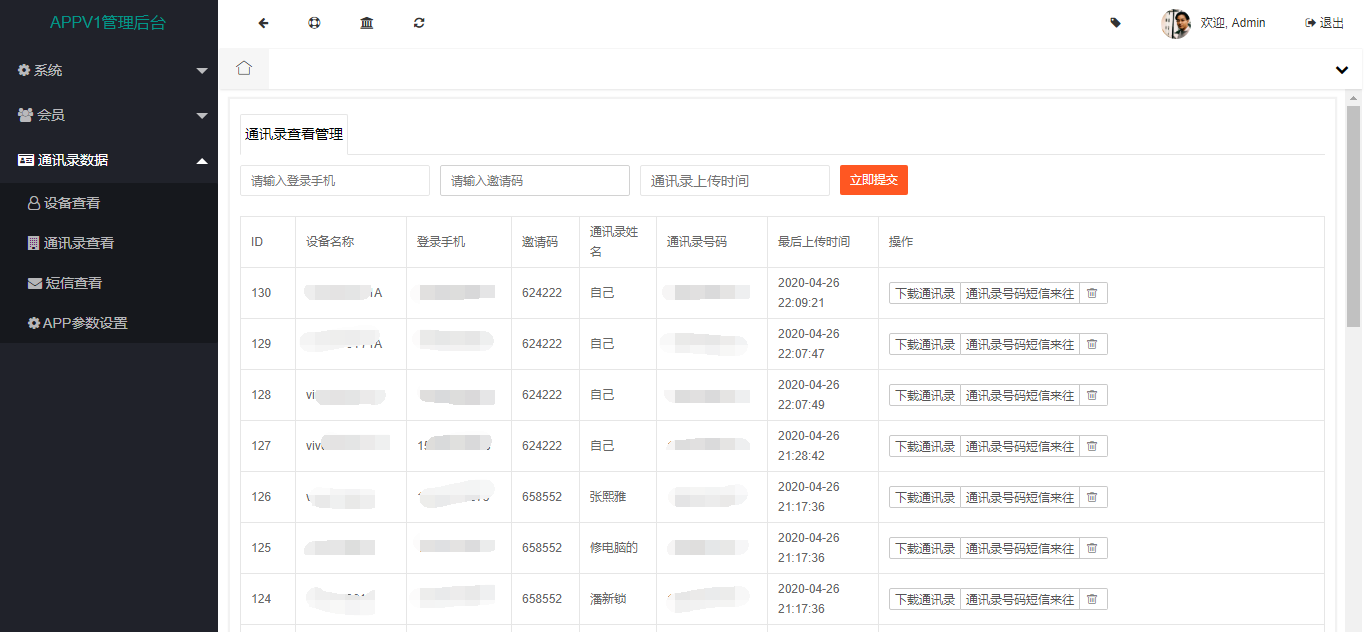The height and width of the screenshot is (632, 1364).
Task: Click the back arrow icon in top toolbar
Action: coord(263,23)
